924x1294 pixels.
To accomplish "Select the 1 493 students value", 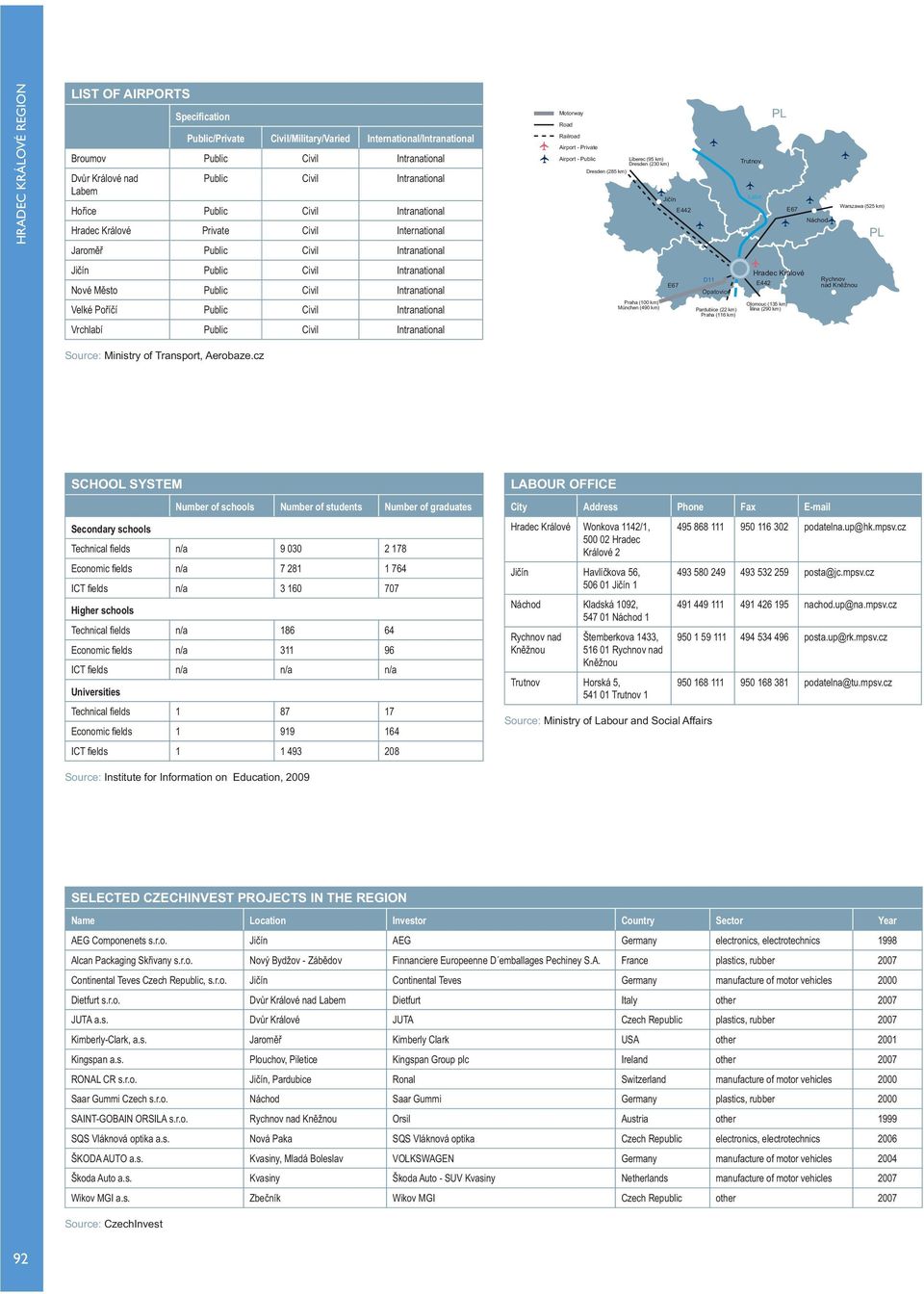I will (291, 752).
